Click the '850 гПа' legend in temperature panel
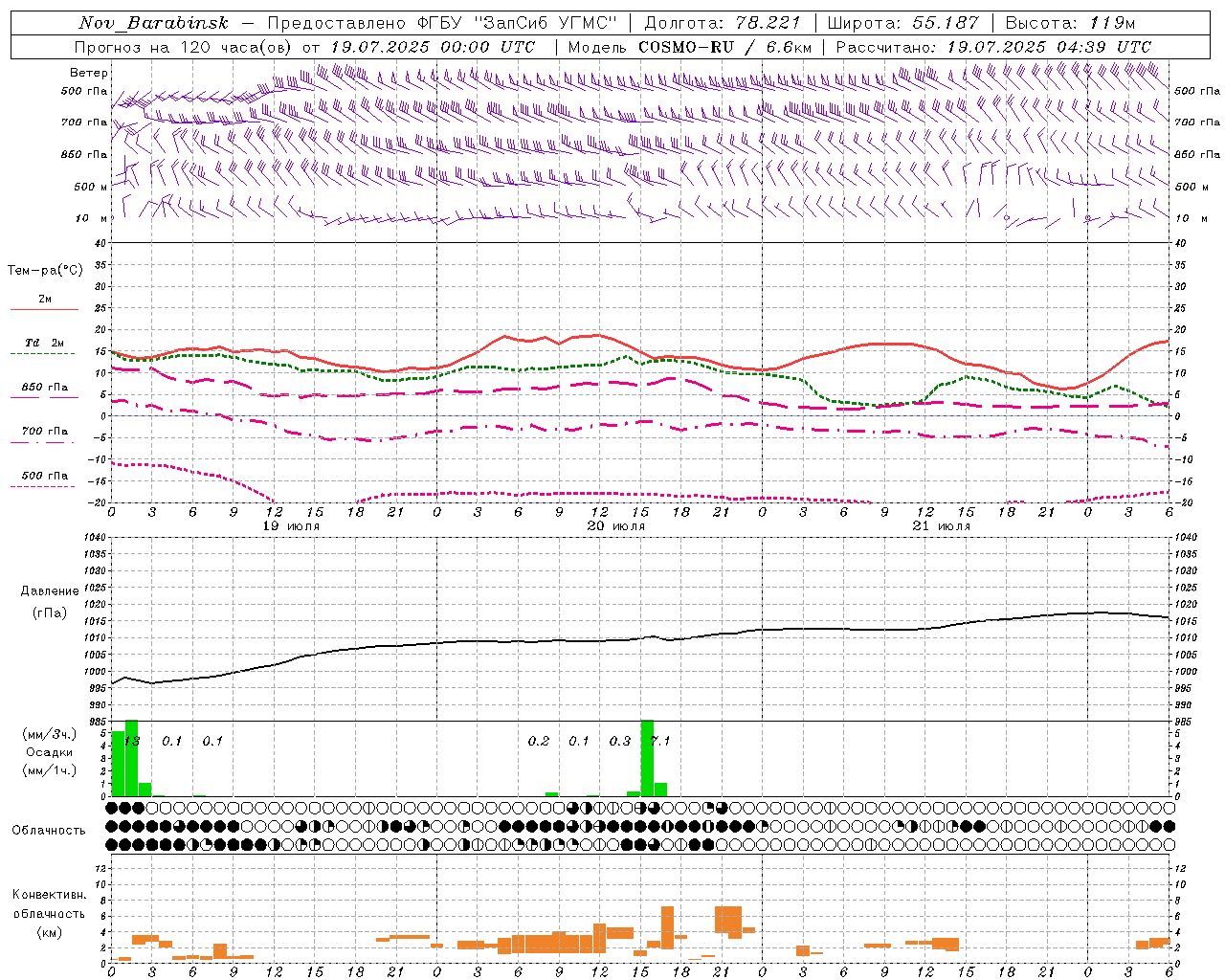Image resolution: width=1225 pixels, height=980 pixels. point(44,388)
